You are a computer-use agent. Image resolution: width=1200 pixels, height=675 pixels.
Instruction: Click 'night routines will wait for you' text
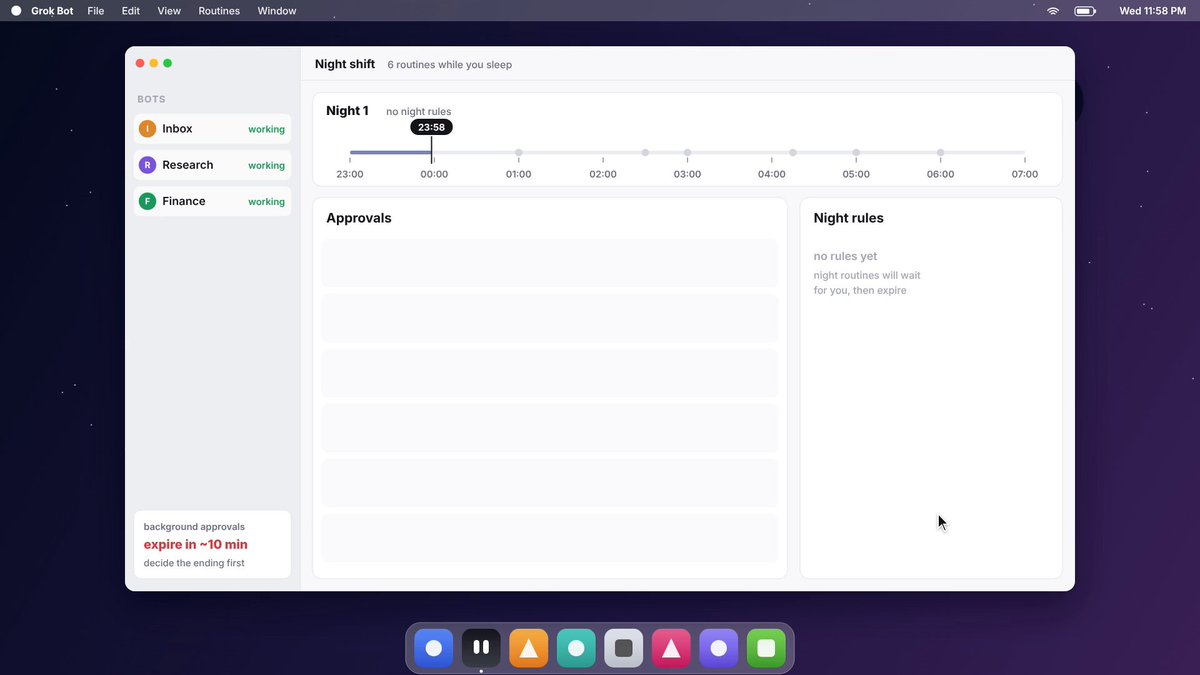click(x=867, y=283)
